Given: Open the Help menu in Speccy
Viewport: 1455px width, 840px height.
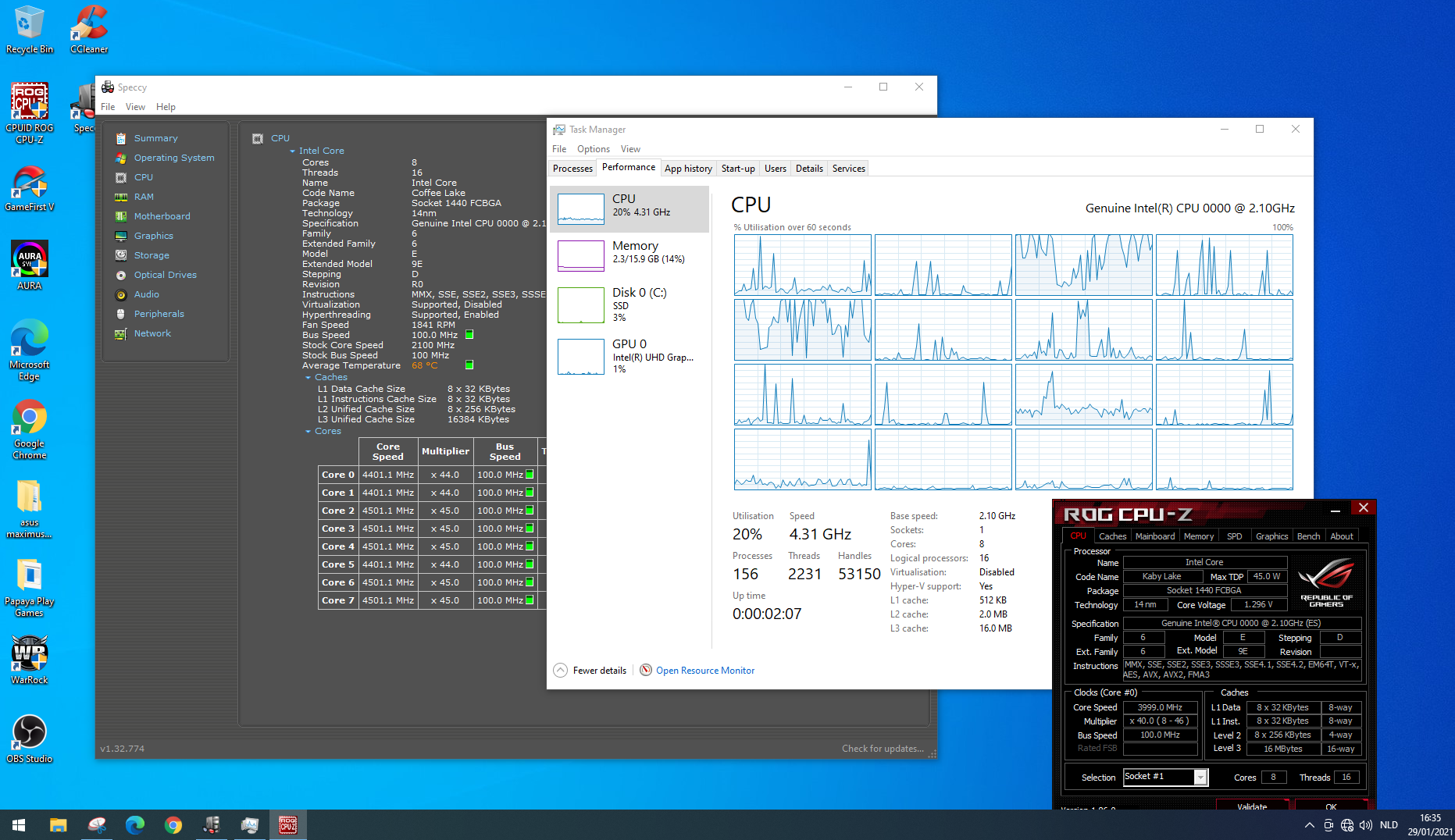Looking at the screenshot, I should (166, 107).
